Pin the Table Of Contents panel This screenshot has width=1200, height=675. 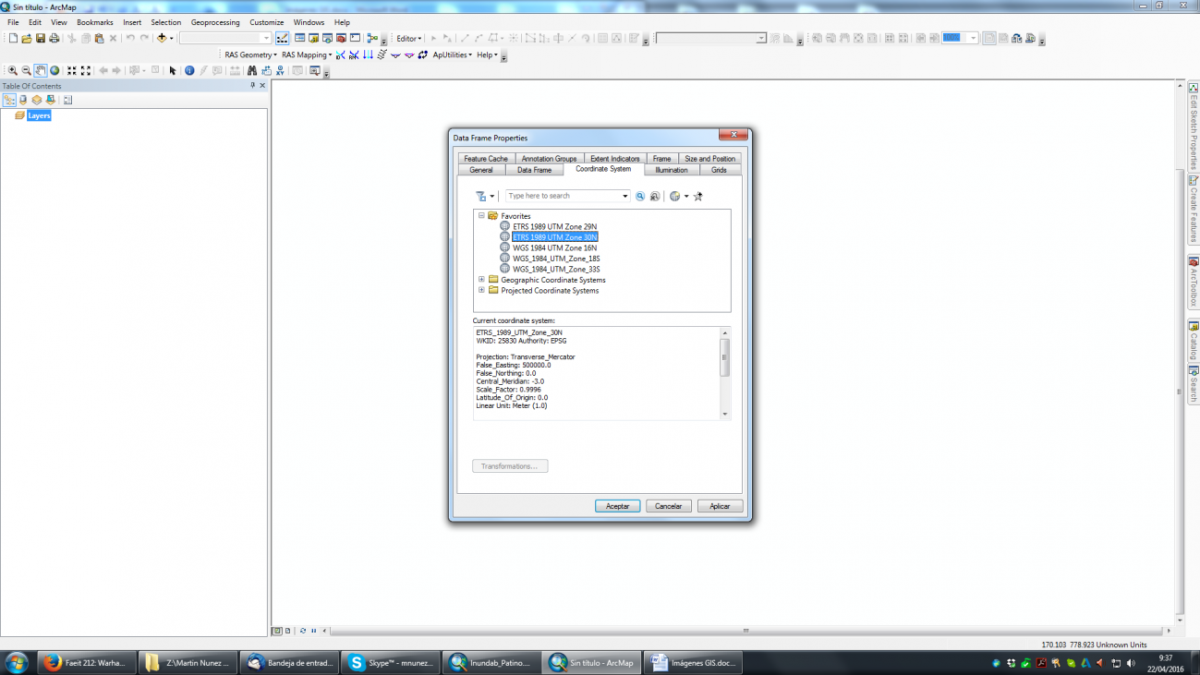pyautogui.click(x=252, y=86)
